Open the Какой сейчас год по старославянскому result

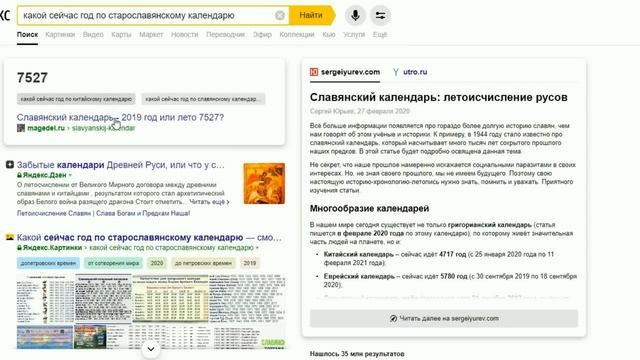[149, 237]
